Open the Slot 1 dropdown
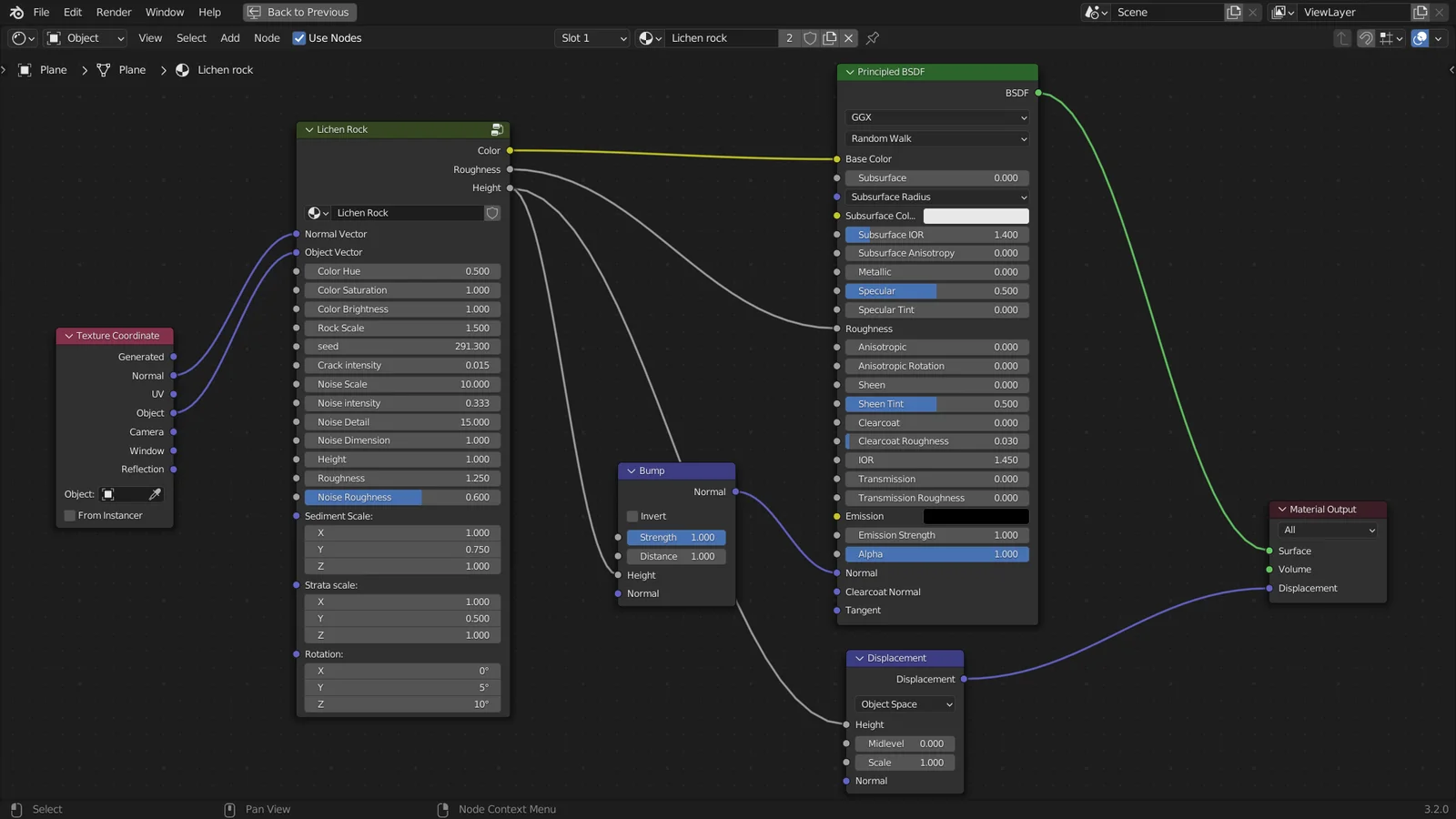Screen dimensions: 1456x819 pyautogui.click(x=591, y=38)
